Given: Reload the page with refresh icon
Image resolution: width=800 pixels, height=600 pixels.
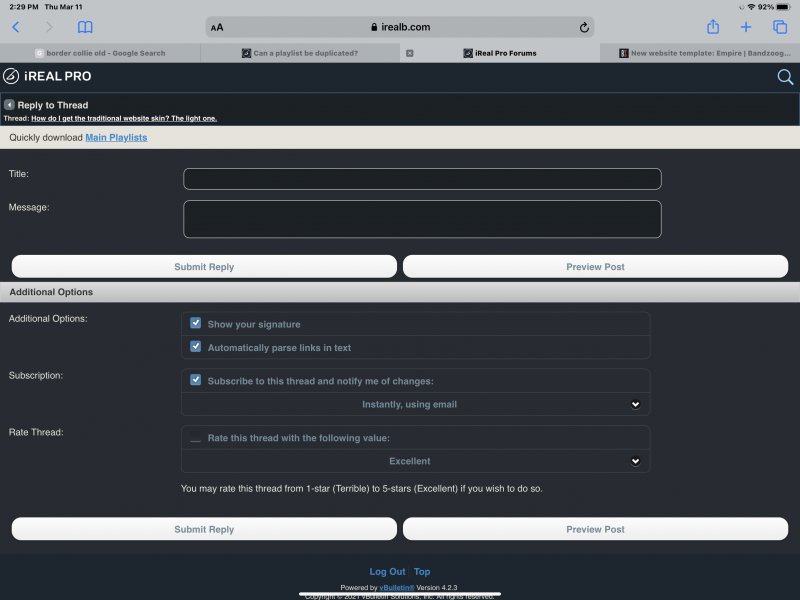Looking at the screenshot, I should tap(584, 27).
